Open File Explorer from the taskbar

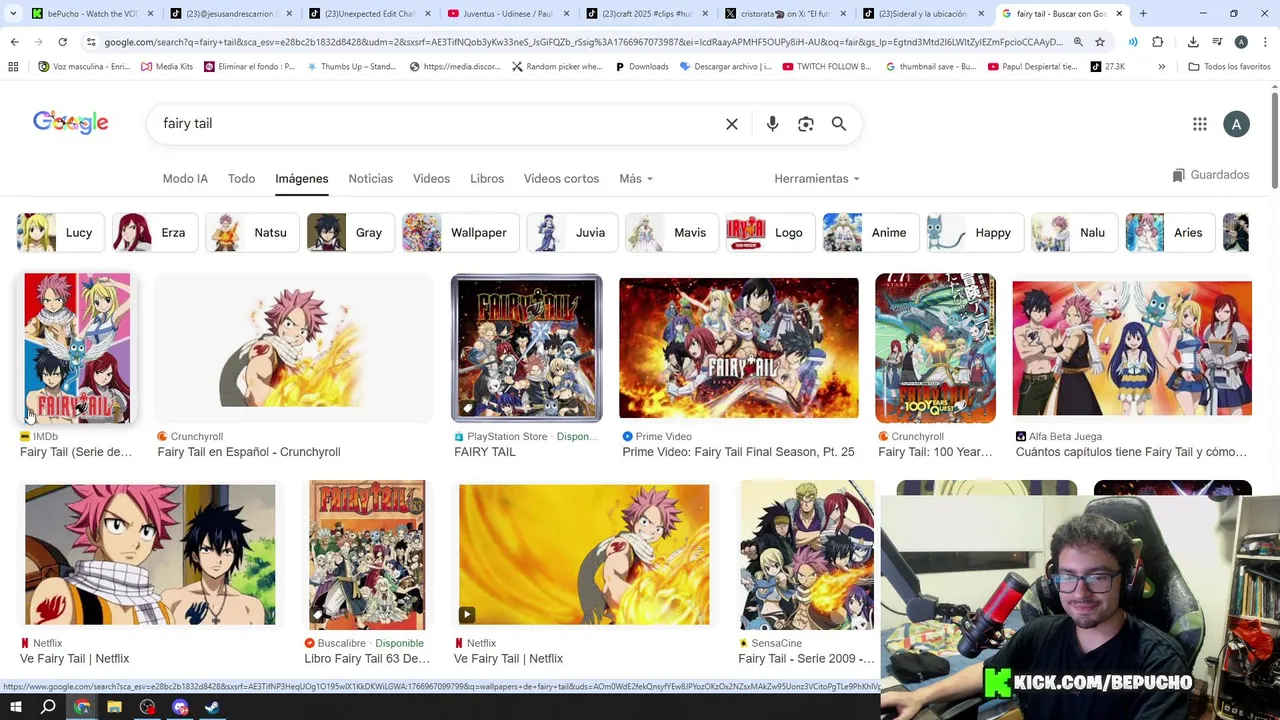point(114,707)
